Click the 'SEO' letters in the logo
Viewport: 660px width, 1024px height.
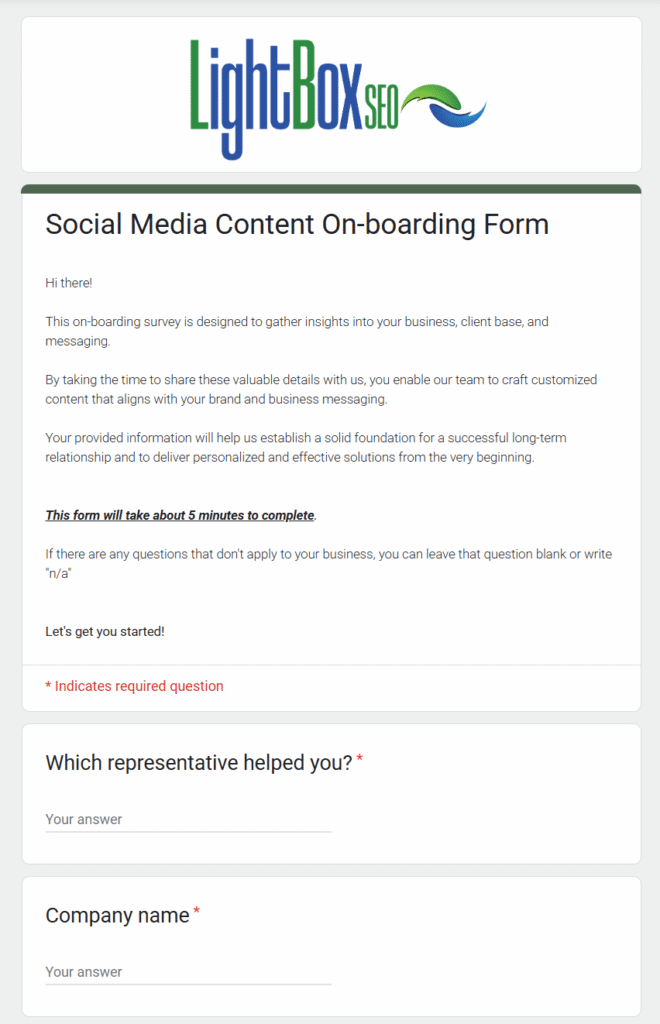pos(381,107)
